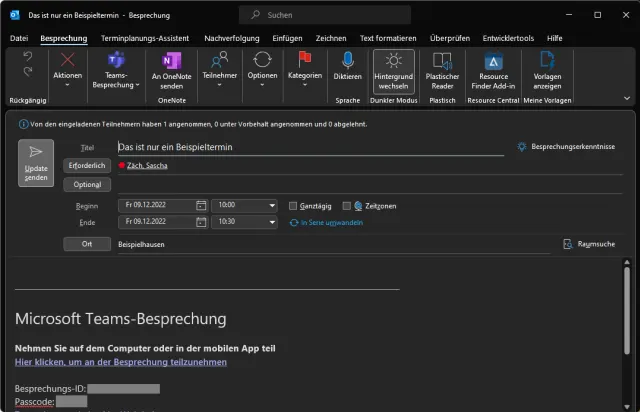Click the Teams meeting join link
Image resolution: width=640 pixels, height=412 pixels.
click(x=120, y=362)
